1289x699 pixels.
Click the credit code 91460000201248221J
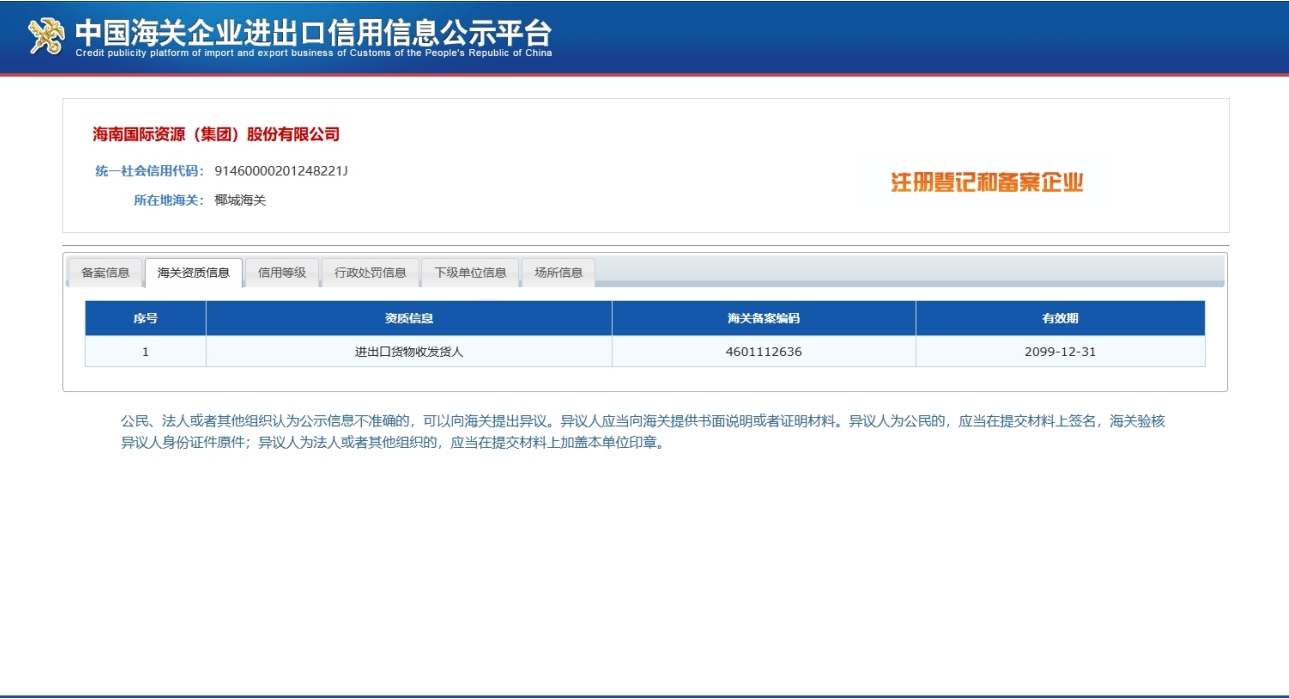[281, 171]
